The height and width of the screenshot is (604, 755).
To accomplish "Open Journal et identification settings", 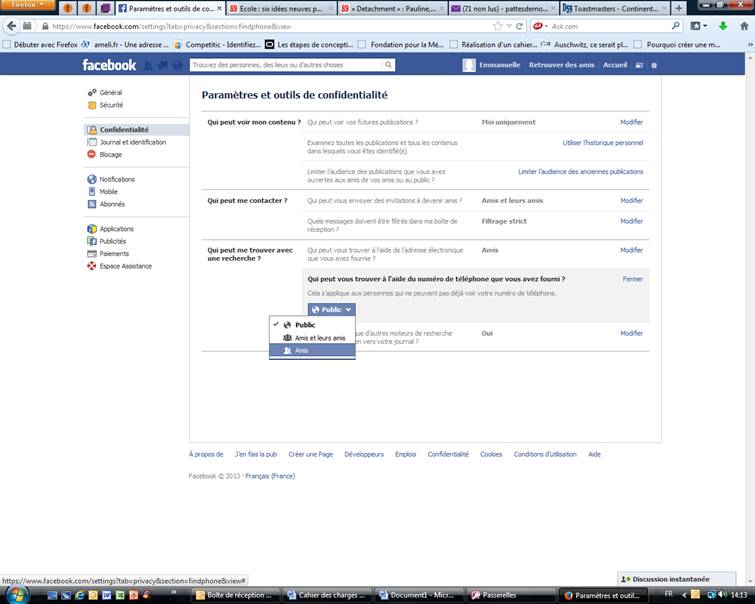I will [132, 142].
